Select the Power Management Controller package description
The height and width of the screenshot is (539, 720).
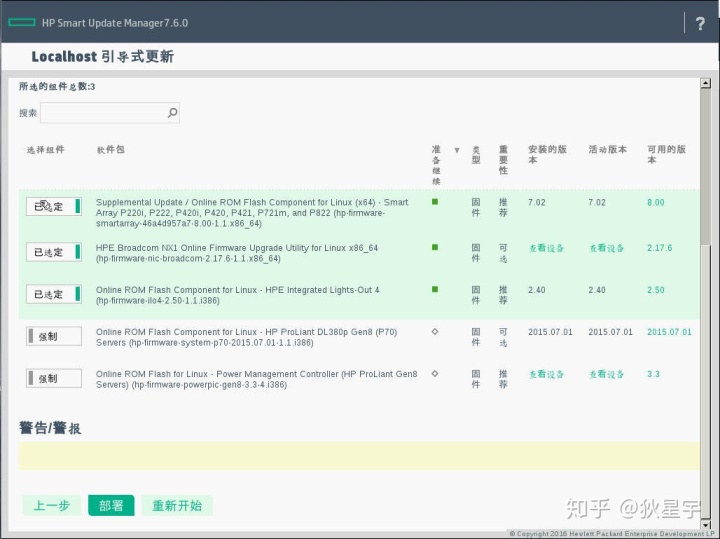pos(257,379)
